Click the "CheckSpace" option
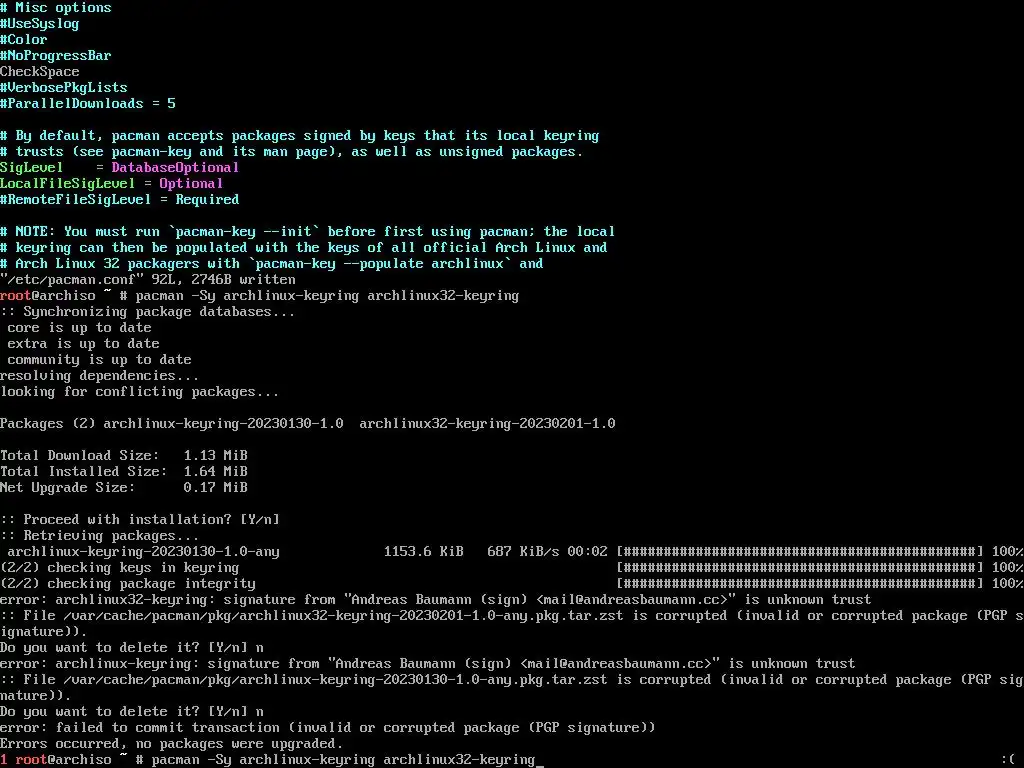The image size is (1024, 768). click(x=39, y=72)
